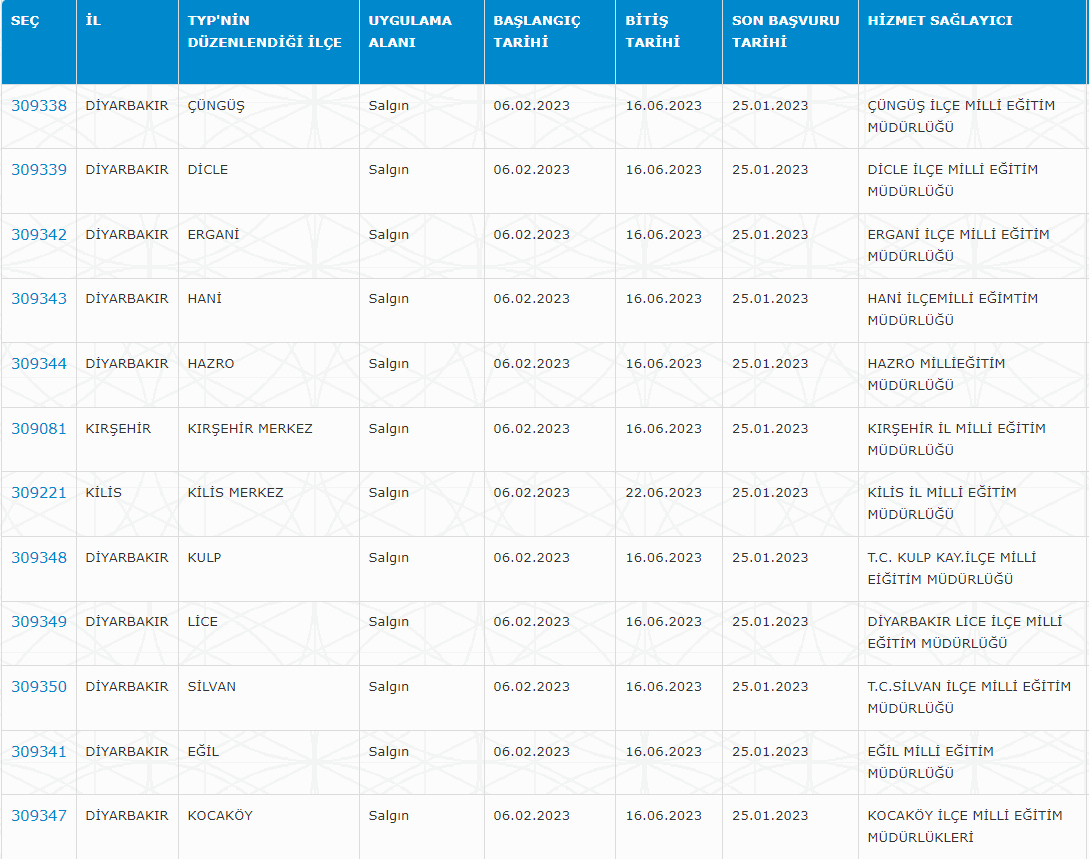Click KIRŞEHİR İL MİLLİ EĞİTİM MÜDÜRLÜĞÜ
The width and height of the screenshot is (1089, 859).
(x=956, y=440)
